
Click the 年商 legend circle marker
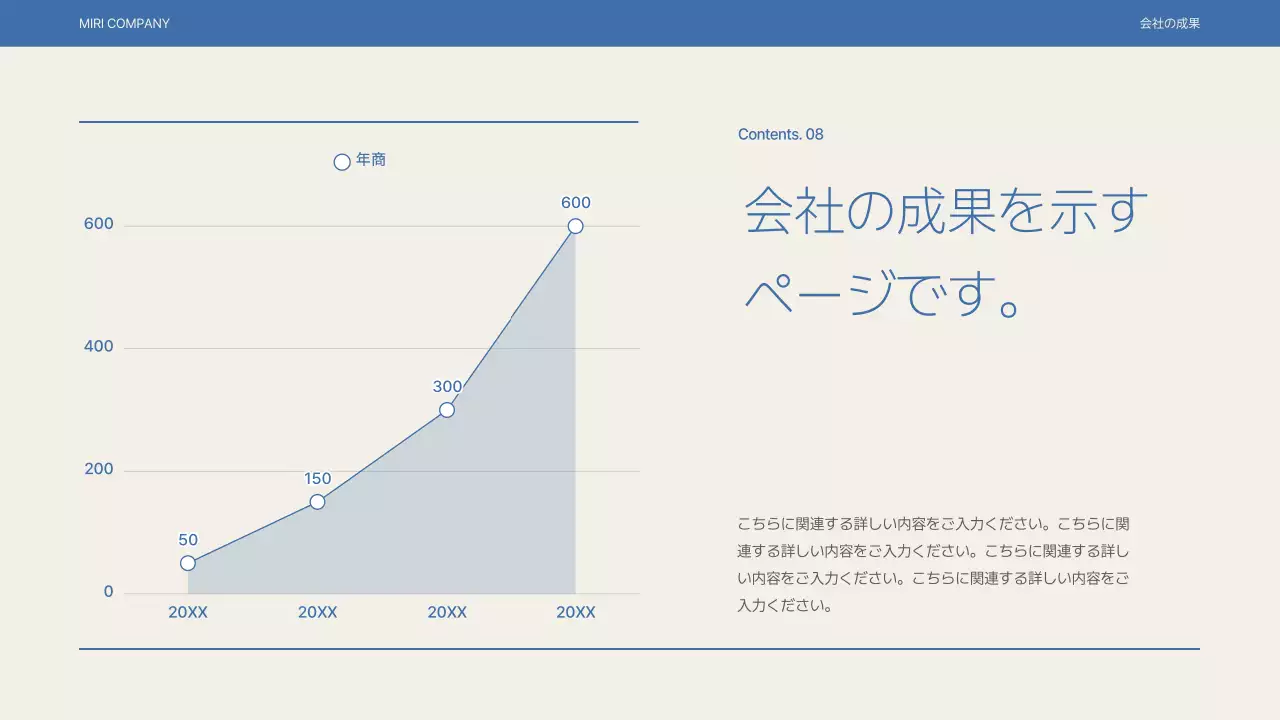(x=341, y=161)
